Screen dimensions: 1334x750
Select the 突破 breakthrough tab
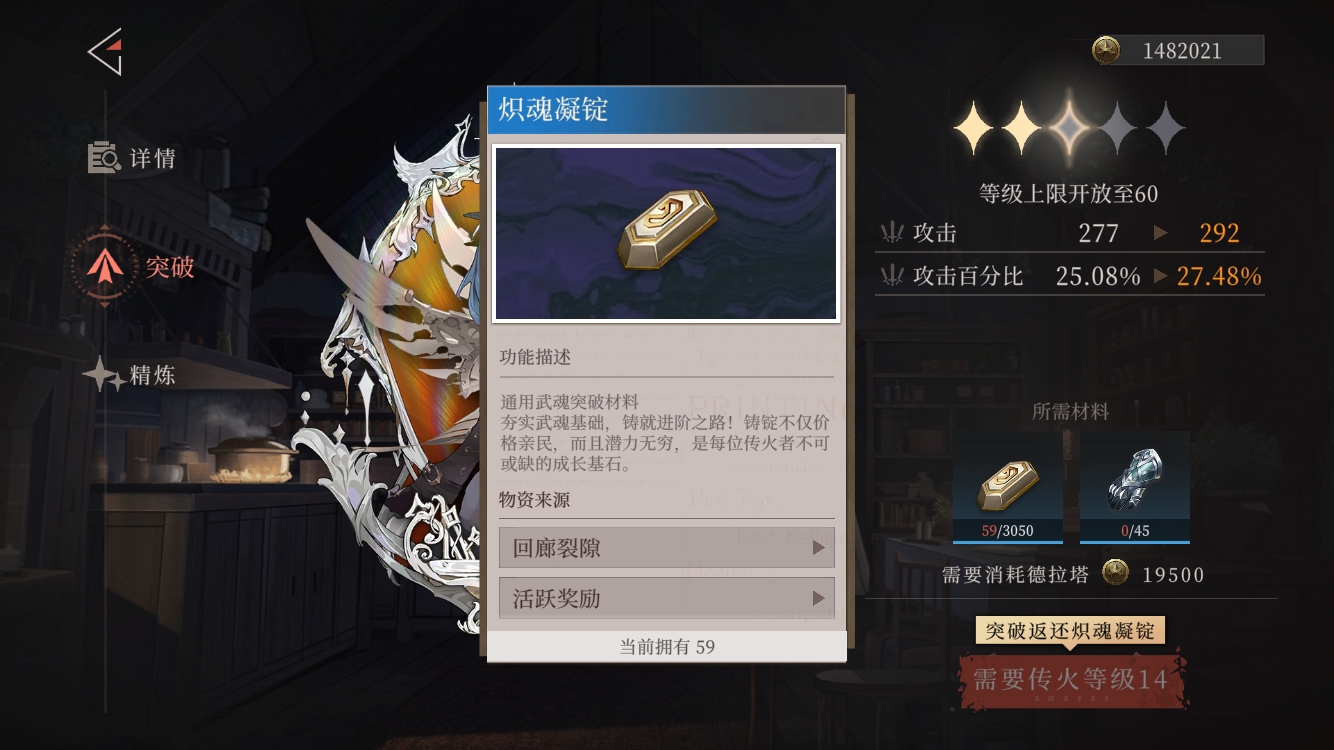133,267
